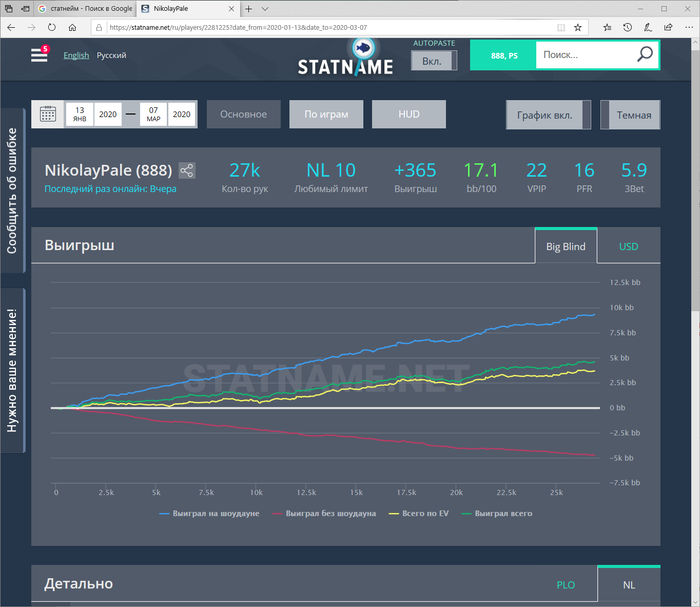Open the browser settings ellipsis menu
The width and height of the screenshot is (700, 607).
tap(689, 28)
